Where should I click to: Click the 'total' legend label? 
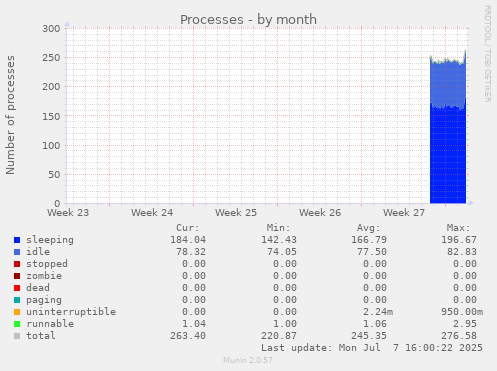(41, 336)
